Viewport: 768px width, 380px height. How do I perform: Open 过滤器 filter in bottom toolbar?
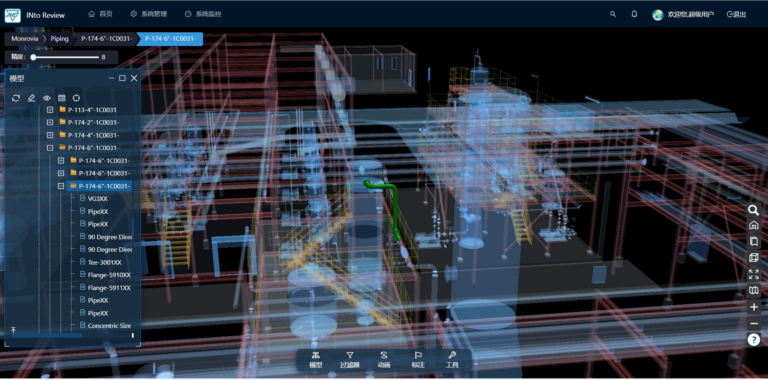[x=350, y=360]
